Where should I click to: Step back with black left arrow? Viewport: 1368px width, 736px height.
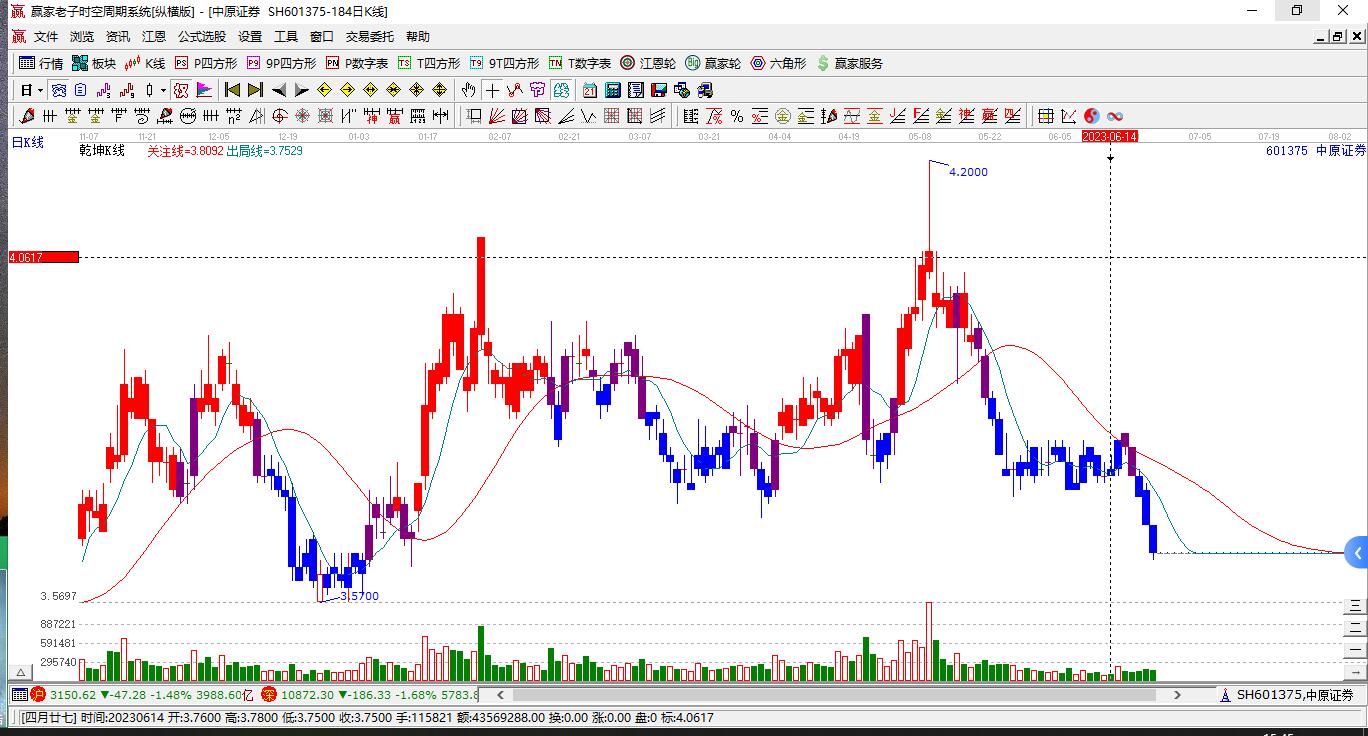click(279, 90)
